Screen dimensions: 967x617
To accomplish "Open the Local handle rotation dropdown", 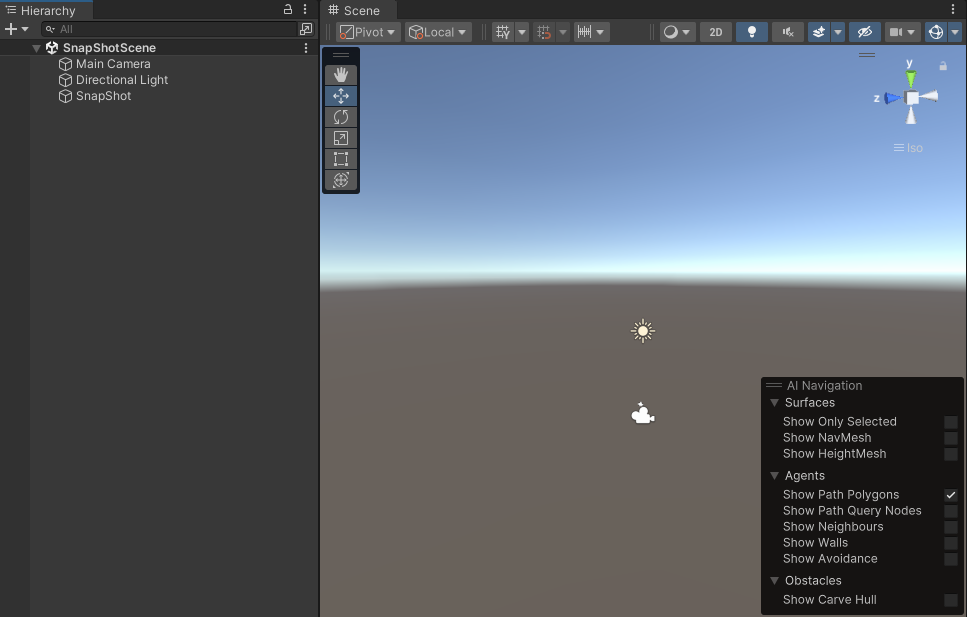I will pos(438,32).
